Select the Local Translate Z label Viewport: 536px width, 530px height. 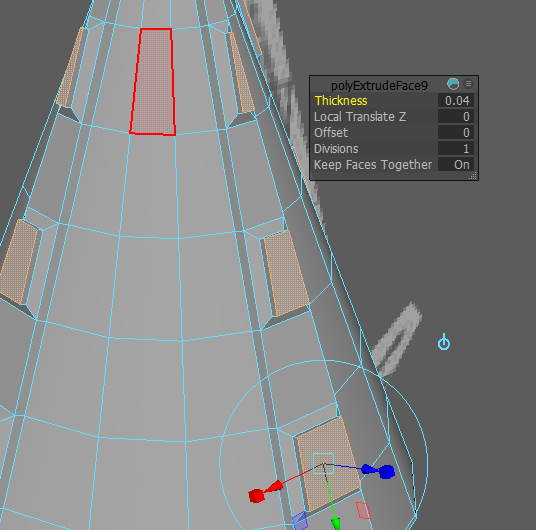[360, 117]
